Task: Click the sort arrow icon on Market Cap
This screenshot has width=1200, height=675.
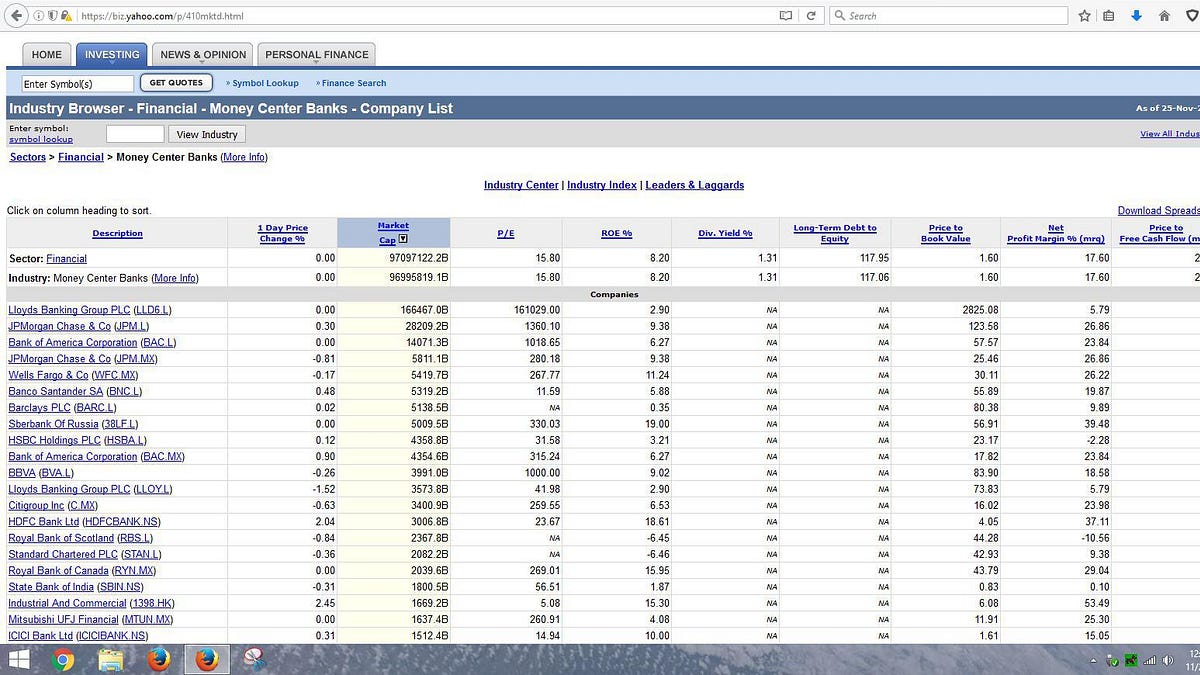Action: [x=403, y=239]
